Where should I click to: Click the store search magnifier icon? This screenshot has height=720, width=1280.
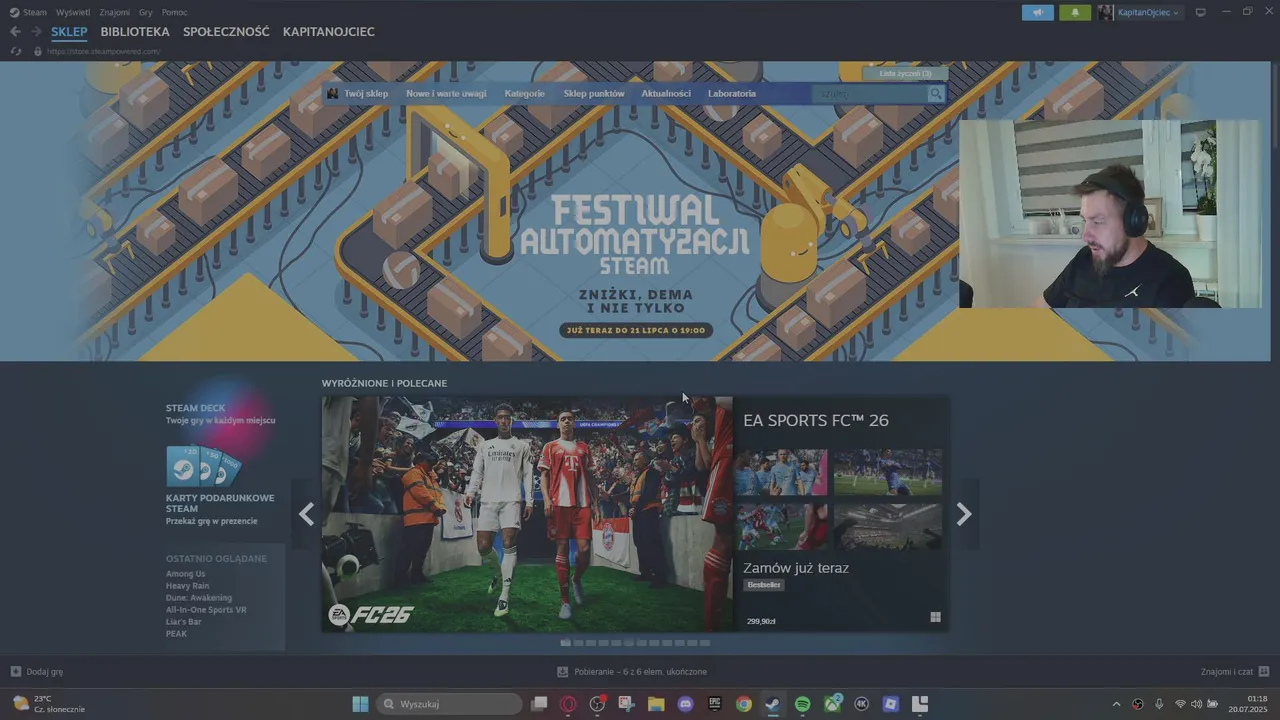(935, 94)
